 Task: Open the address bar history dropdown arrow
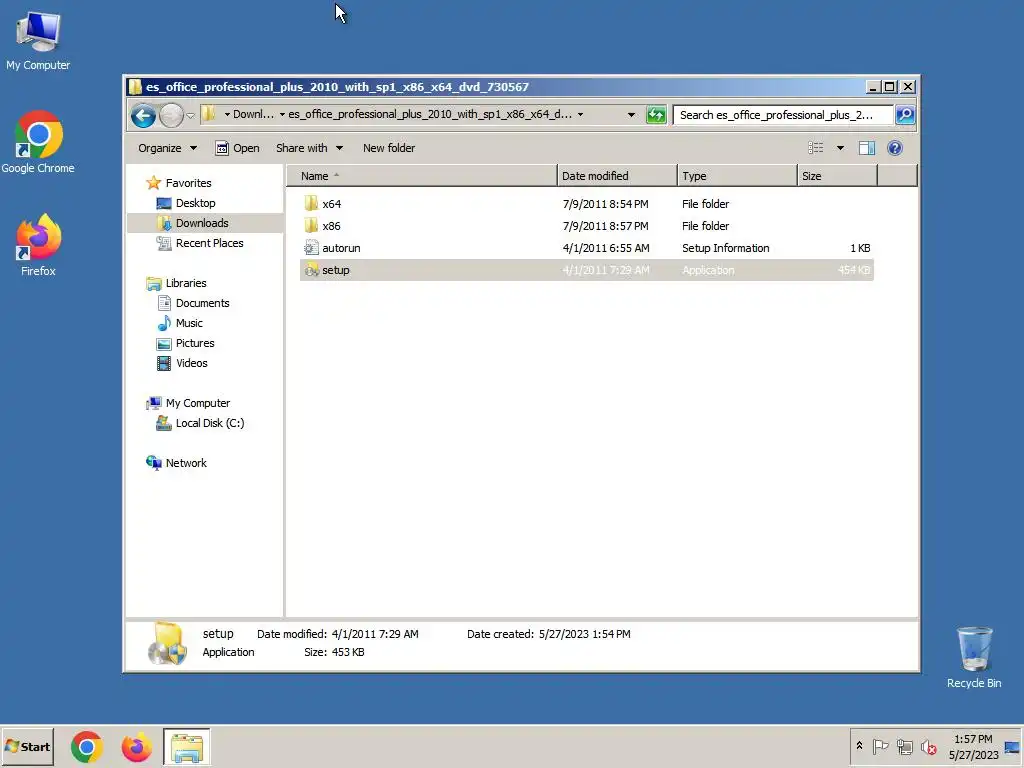coord(631,115)
